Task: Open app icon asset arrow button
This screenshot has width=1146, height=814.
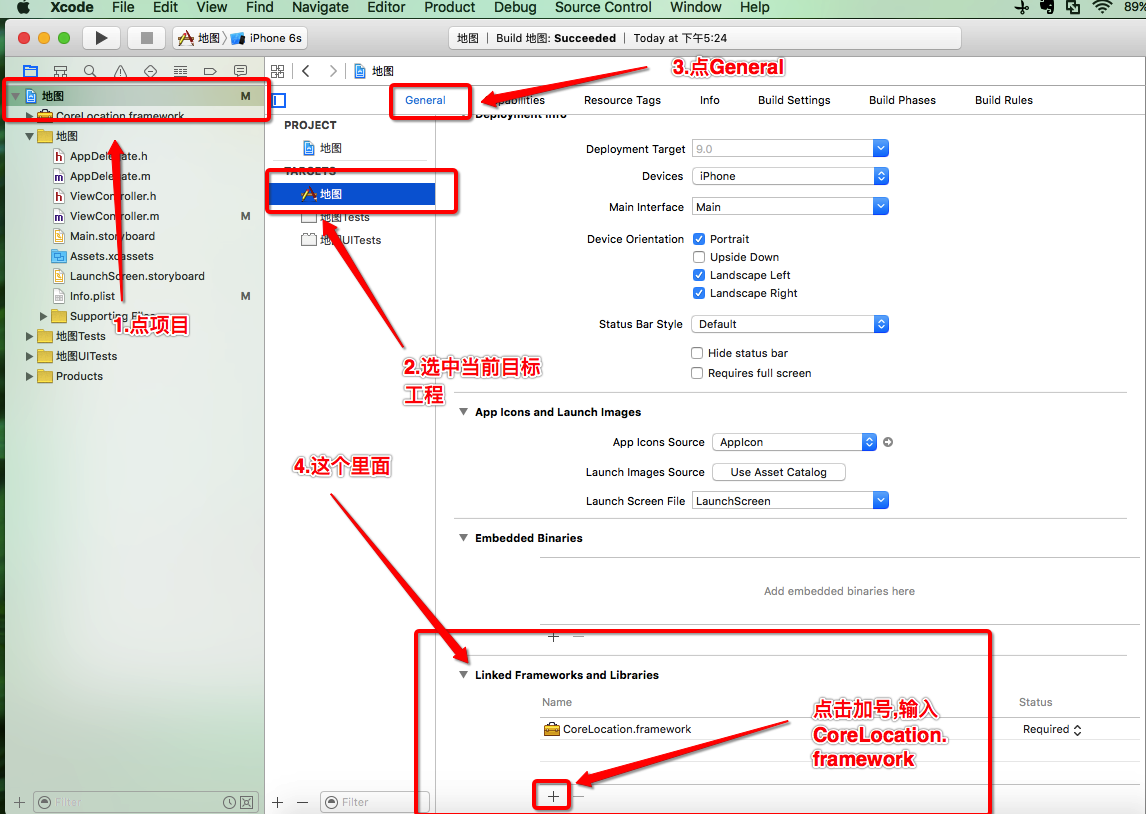Action: coord(888,442)
